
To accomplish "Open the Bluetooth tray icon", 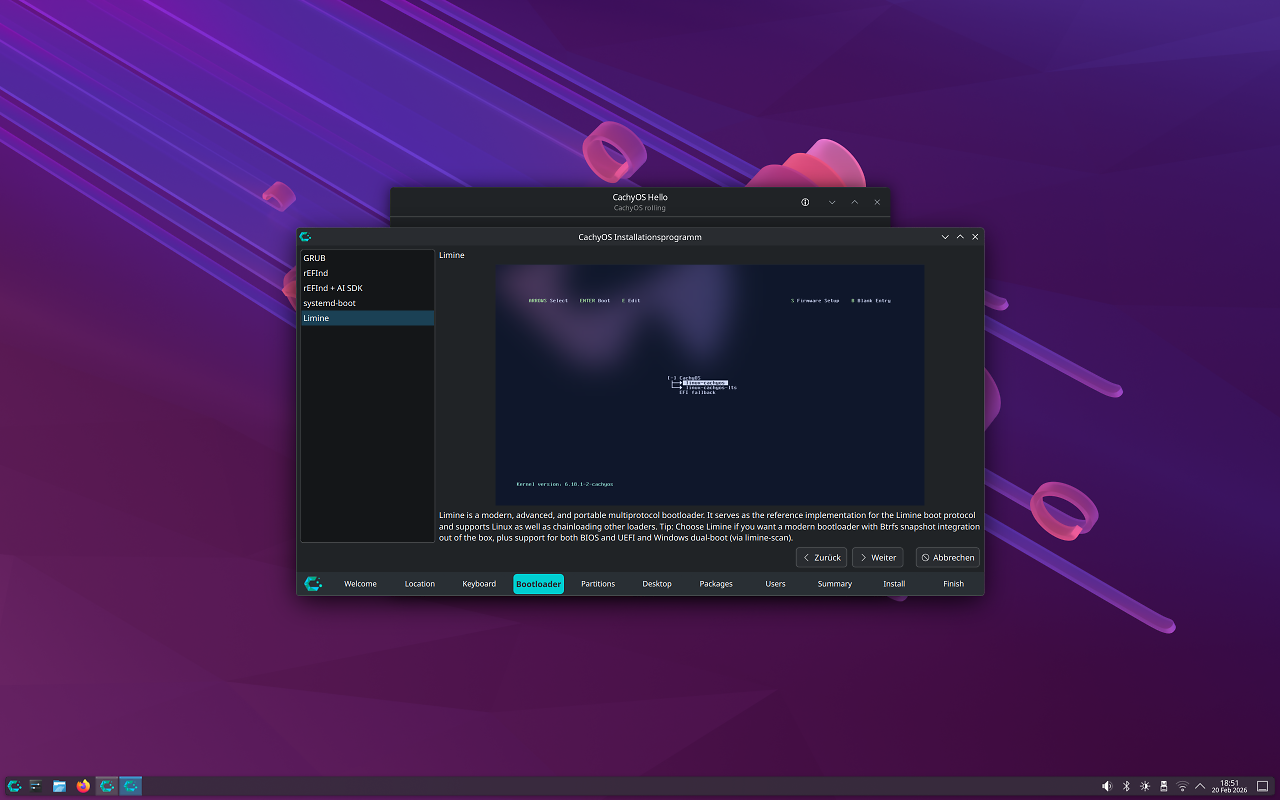I will click(x=1126, y=786).
